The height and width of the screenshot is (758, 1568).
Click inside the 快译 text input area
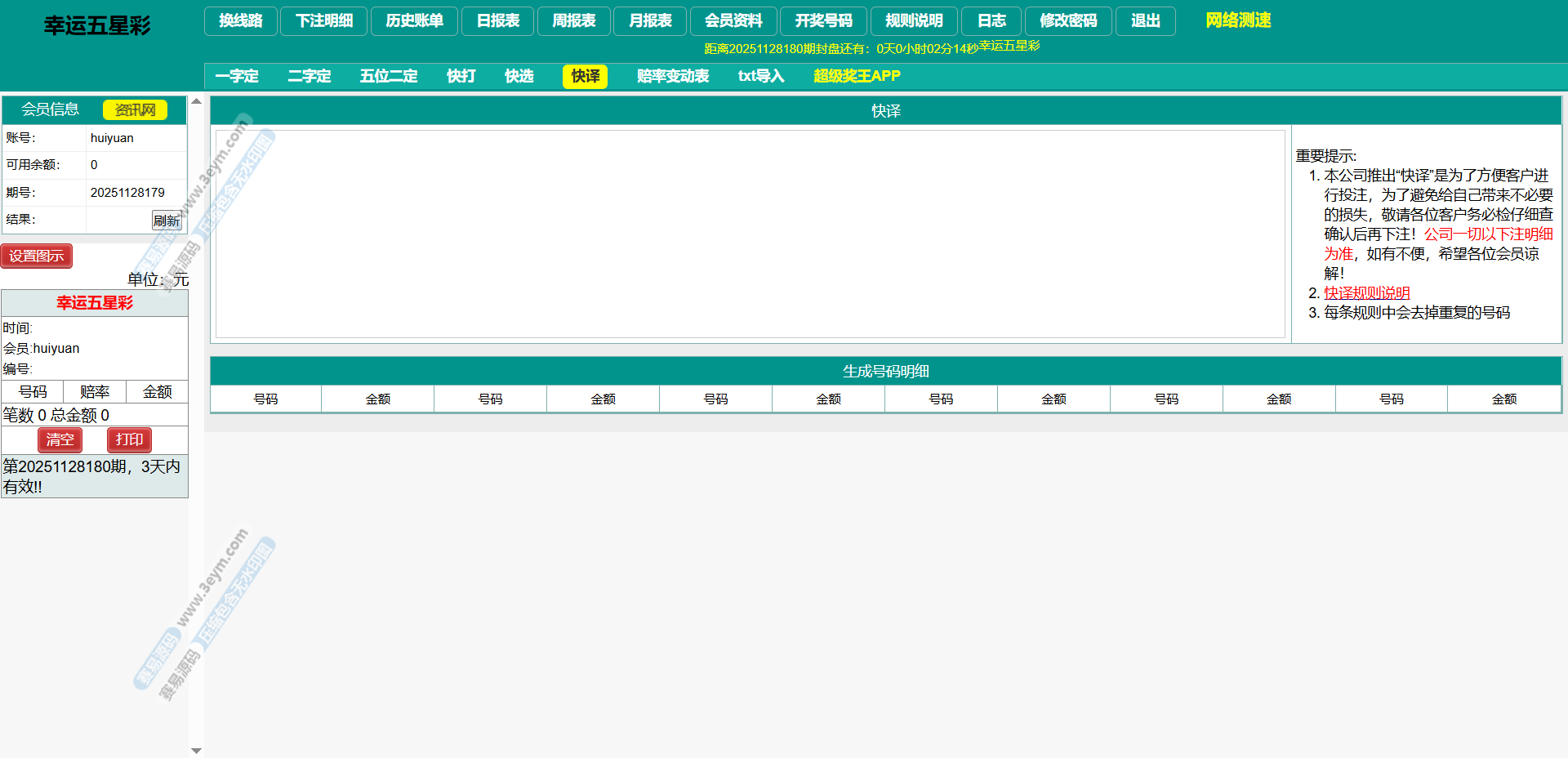click(750, 234)
